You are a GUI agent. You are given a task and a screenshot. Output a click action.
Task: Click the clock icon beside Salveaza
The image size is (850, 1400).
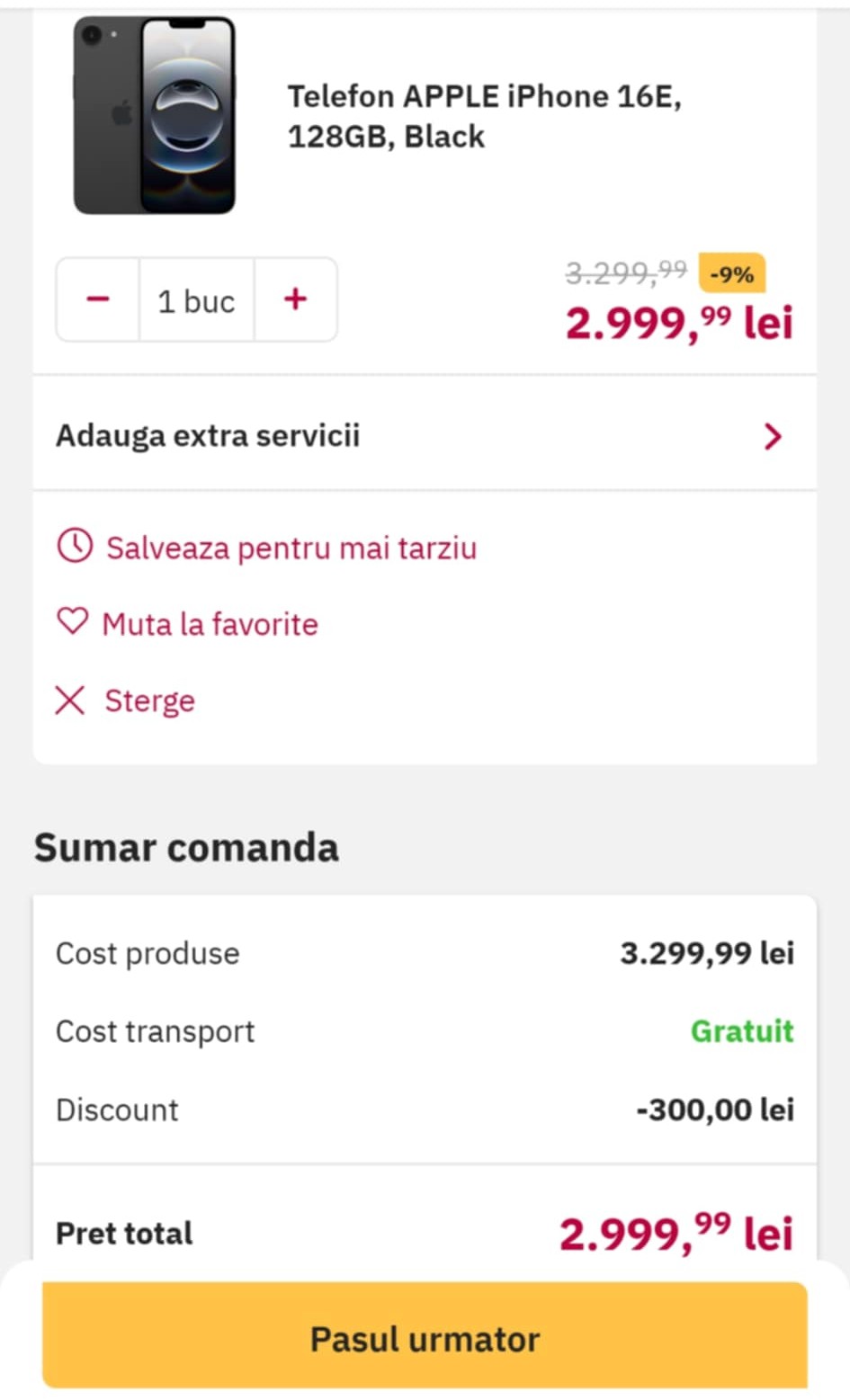coord(75,546)
